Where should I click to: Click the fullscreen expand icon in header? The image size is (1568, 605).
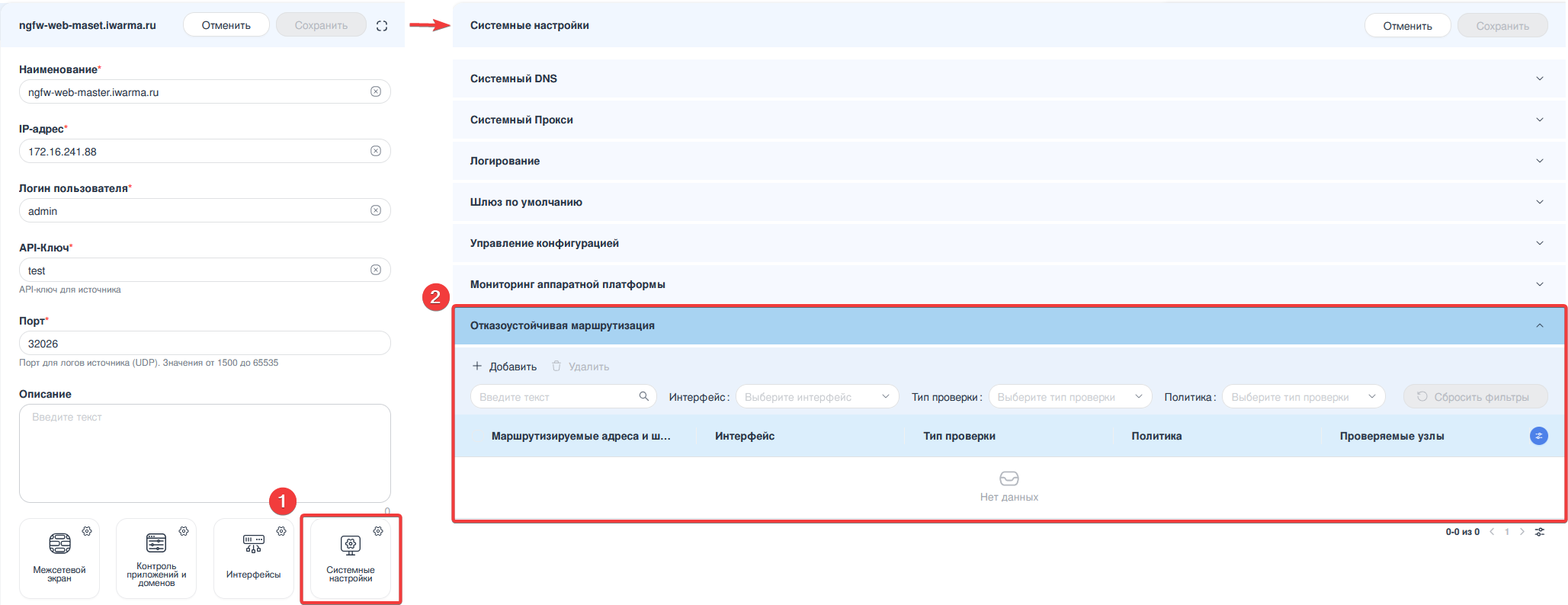pos(382,26)
